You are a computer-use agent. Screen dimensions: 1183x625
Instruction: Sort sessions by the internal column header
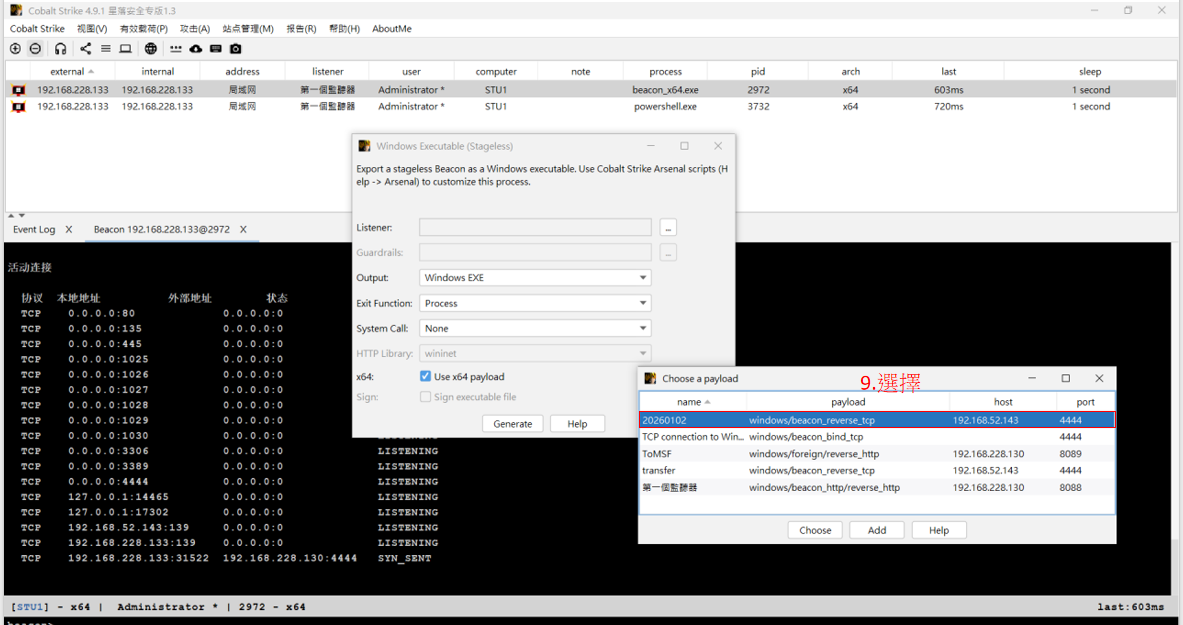pyautogui.click(x=158, y=72)
